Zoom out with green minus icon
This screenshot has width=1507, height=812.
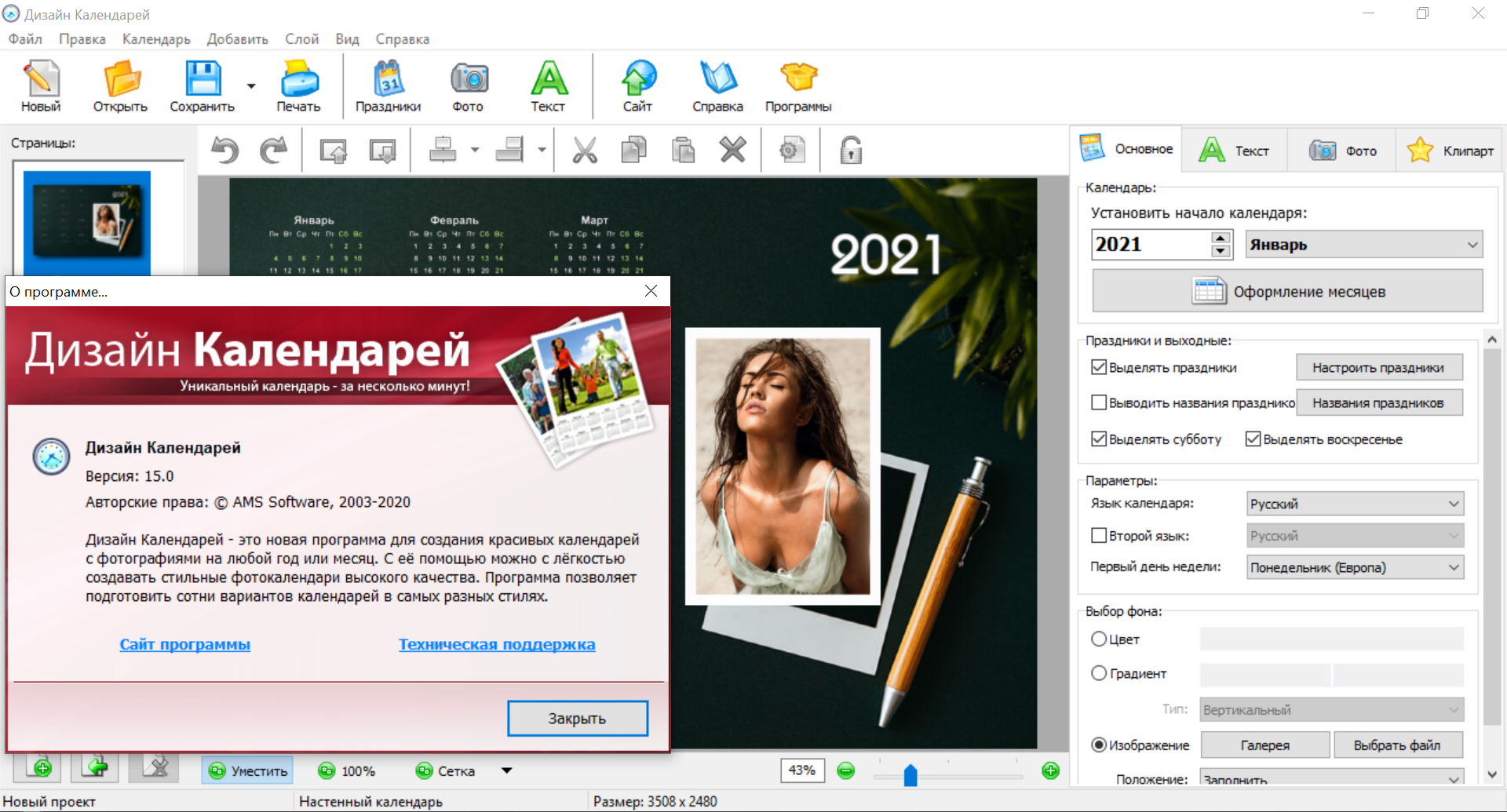click(x=845, y=771)
